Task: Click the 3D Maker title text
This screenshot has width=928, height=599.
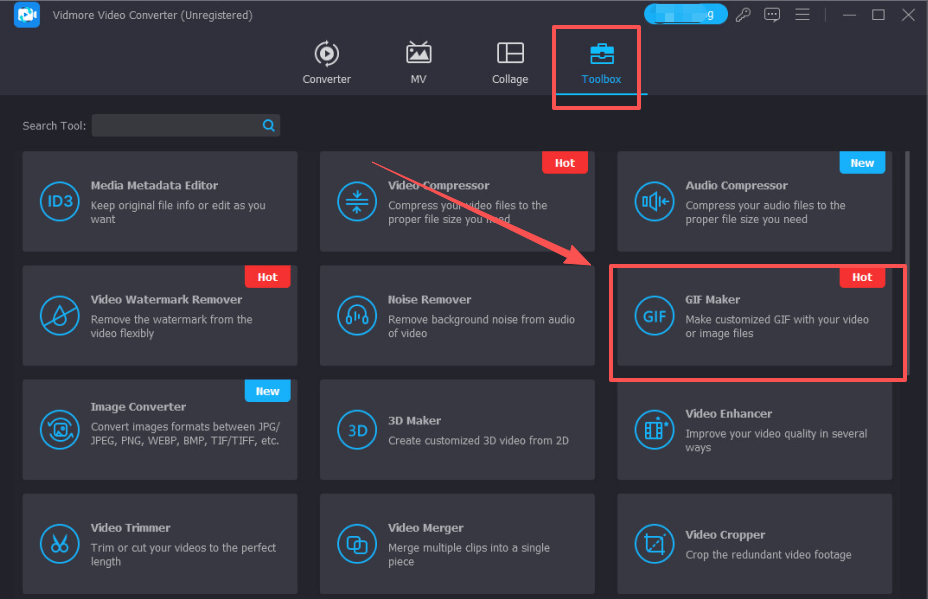Action: click(x=414, y=421)
